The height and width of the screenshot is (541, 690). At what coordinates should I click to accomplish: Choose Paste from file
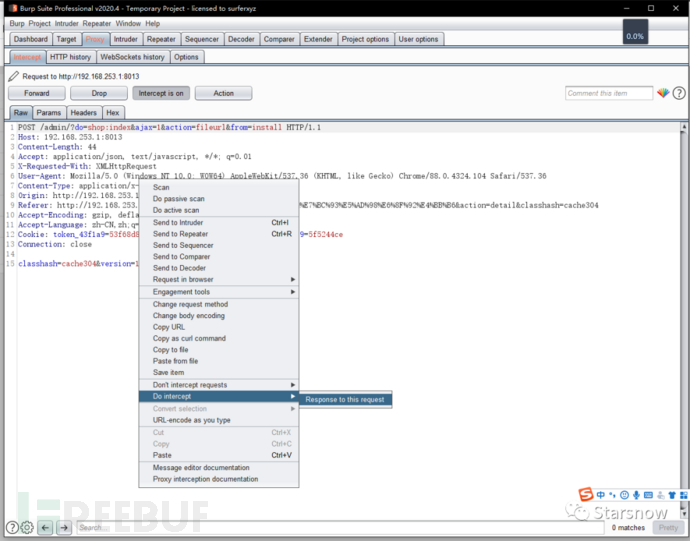pyautogui.click(x=219, y=361)
